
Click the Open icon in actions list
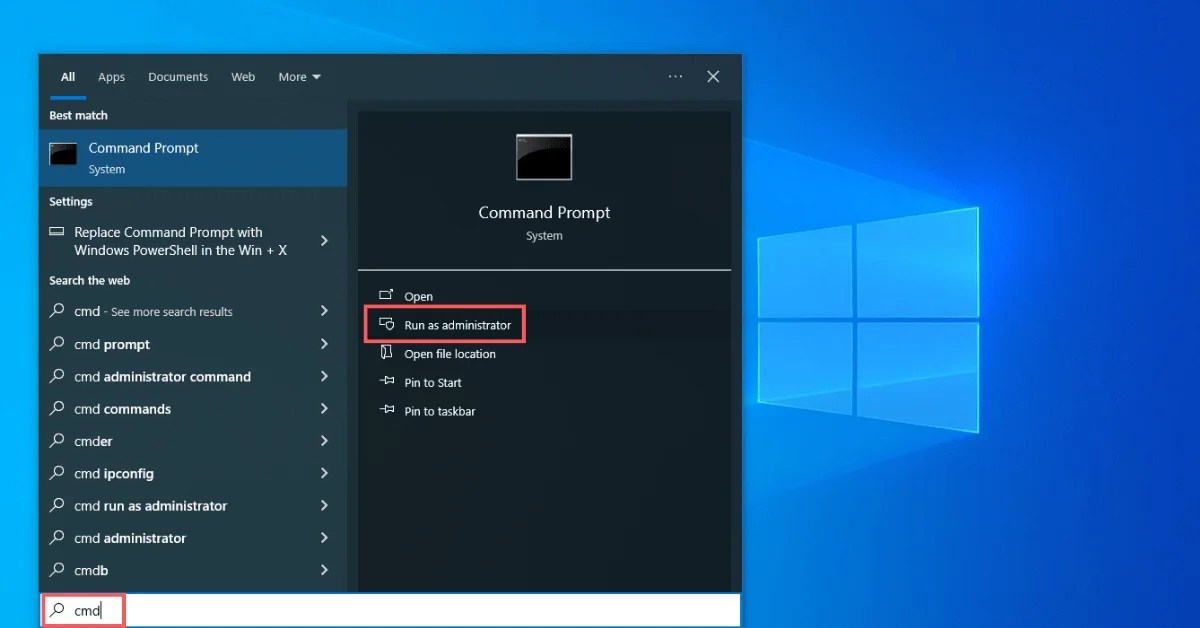click(386, 296)
